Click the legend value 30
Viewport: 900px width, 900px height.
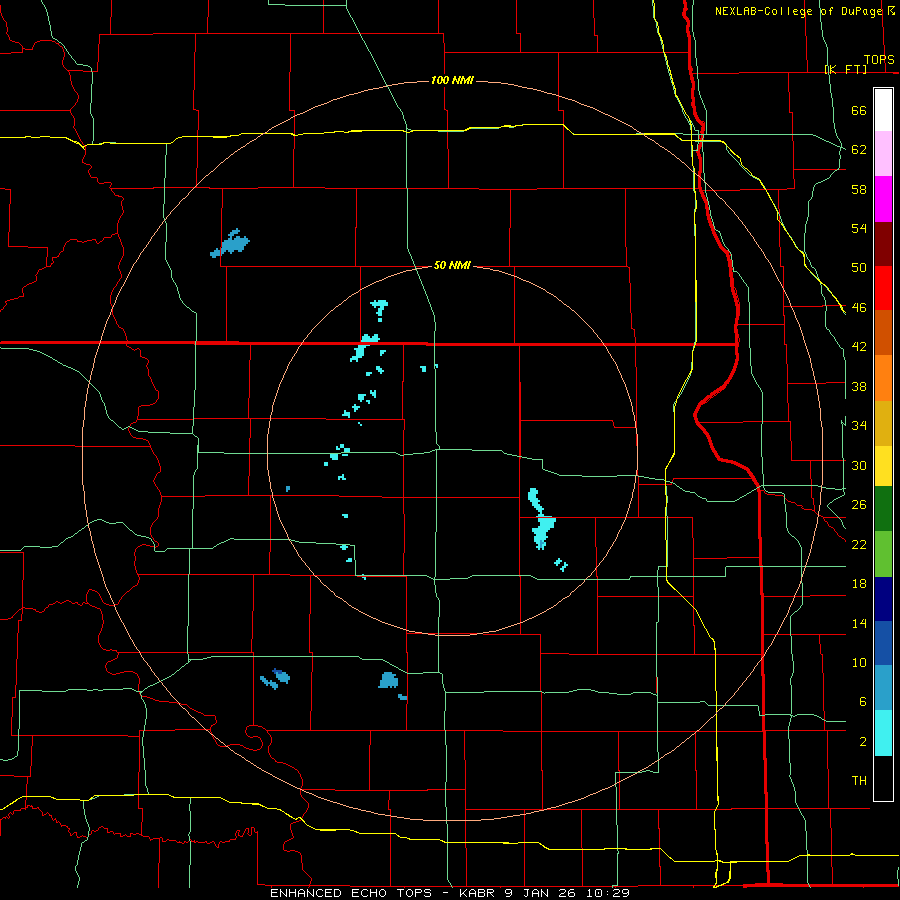click(x=859, y=465)
